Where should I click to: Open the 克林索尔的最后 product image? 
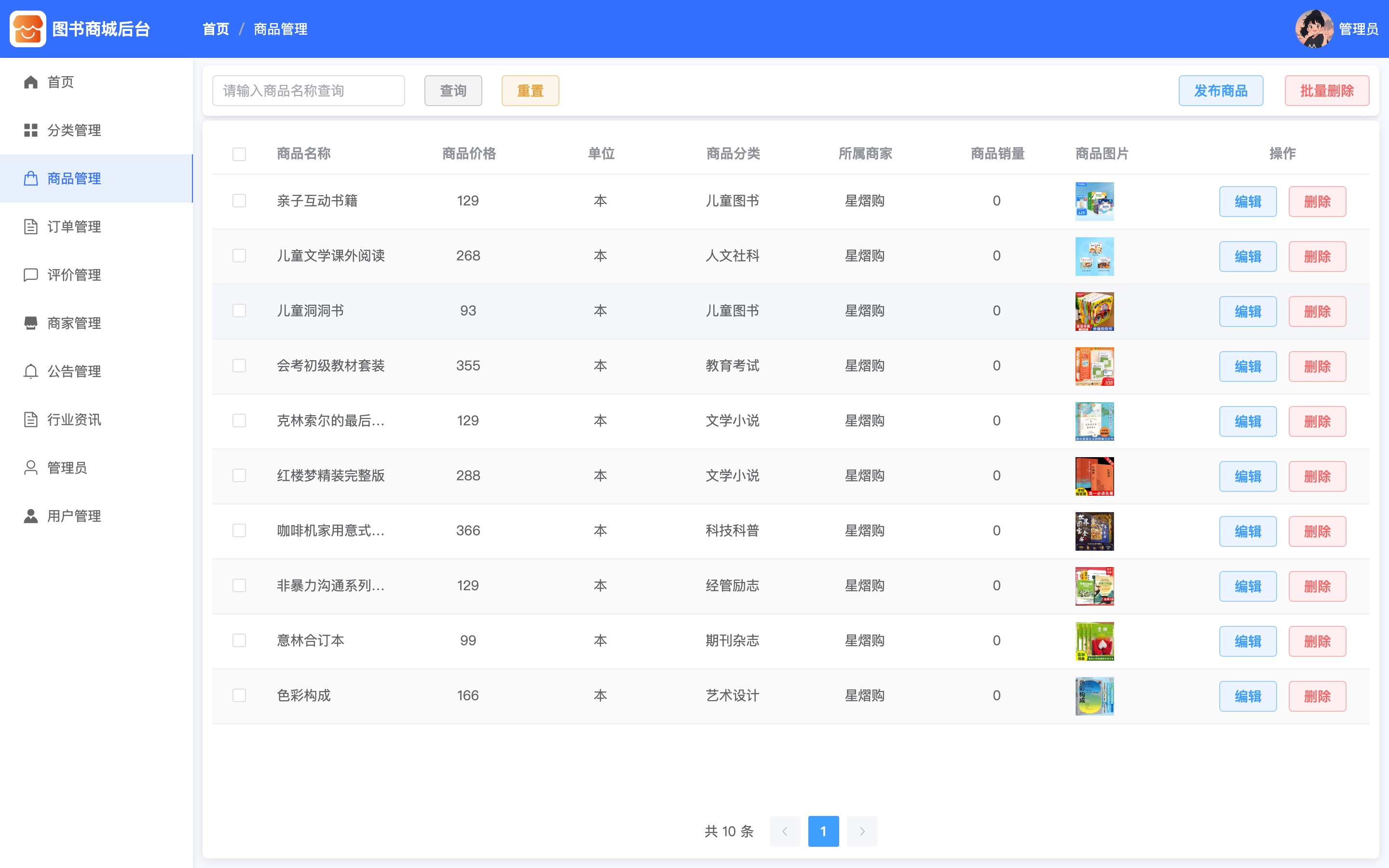[1094, 421]
